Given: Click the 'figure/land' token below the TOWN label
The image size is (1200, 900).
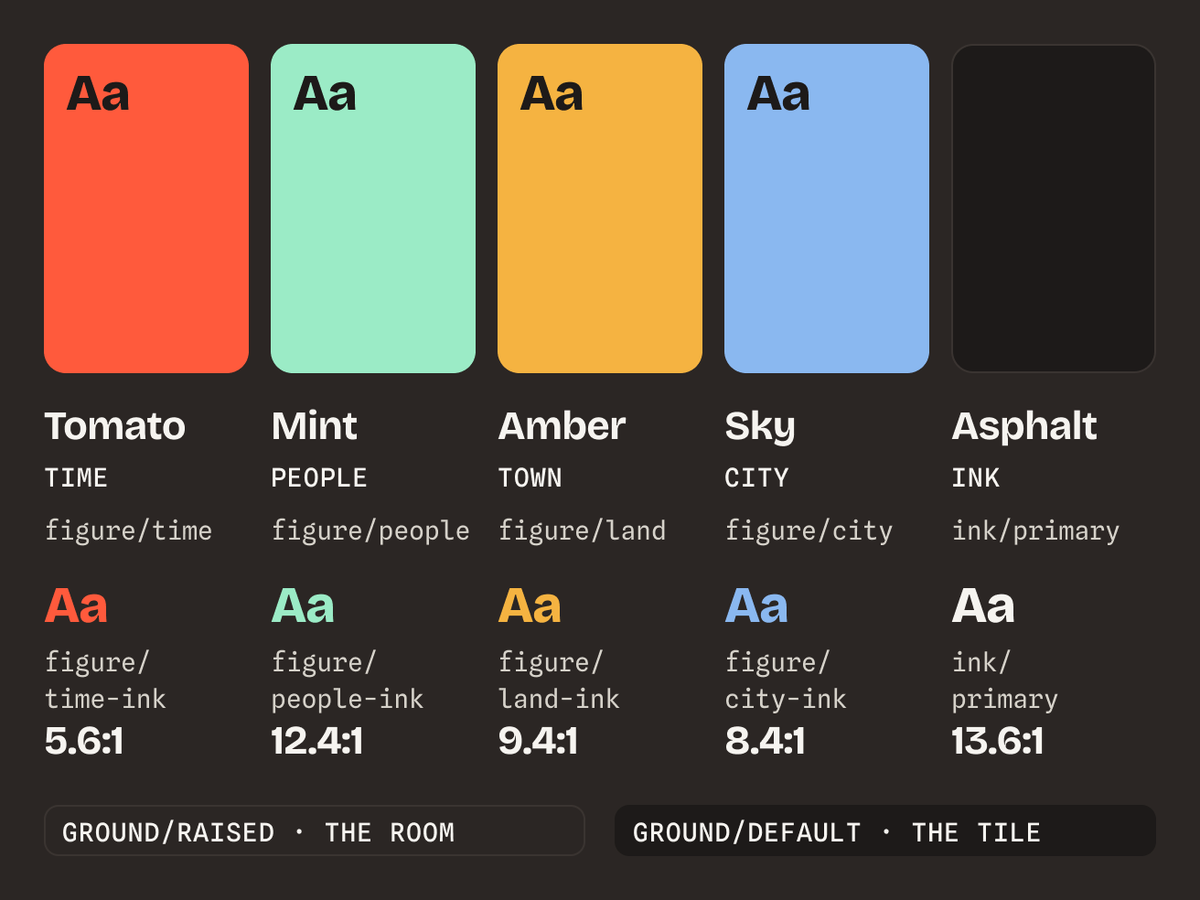Looking at the screenshot, I should [x=582, y=530].
